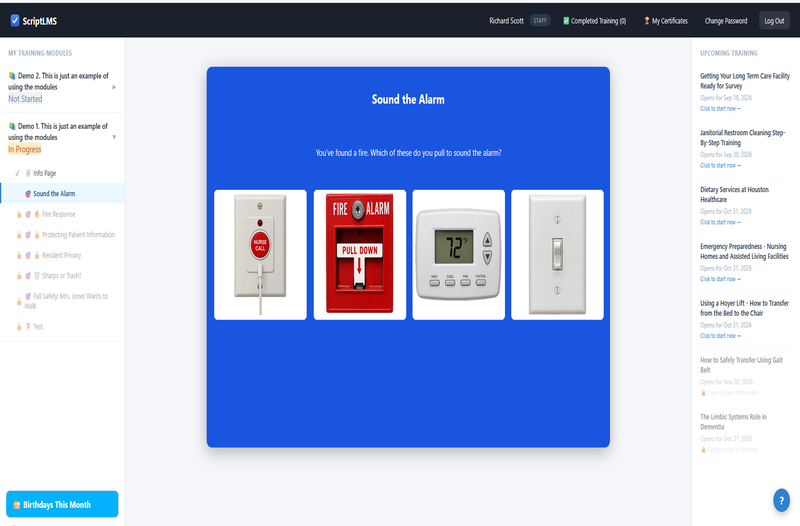Click the flame icon beside Fire Response

[x=37, y=214]
